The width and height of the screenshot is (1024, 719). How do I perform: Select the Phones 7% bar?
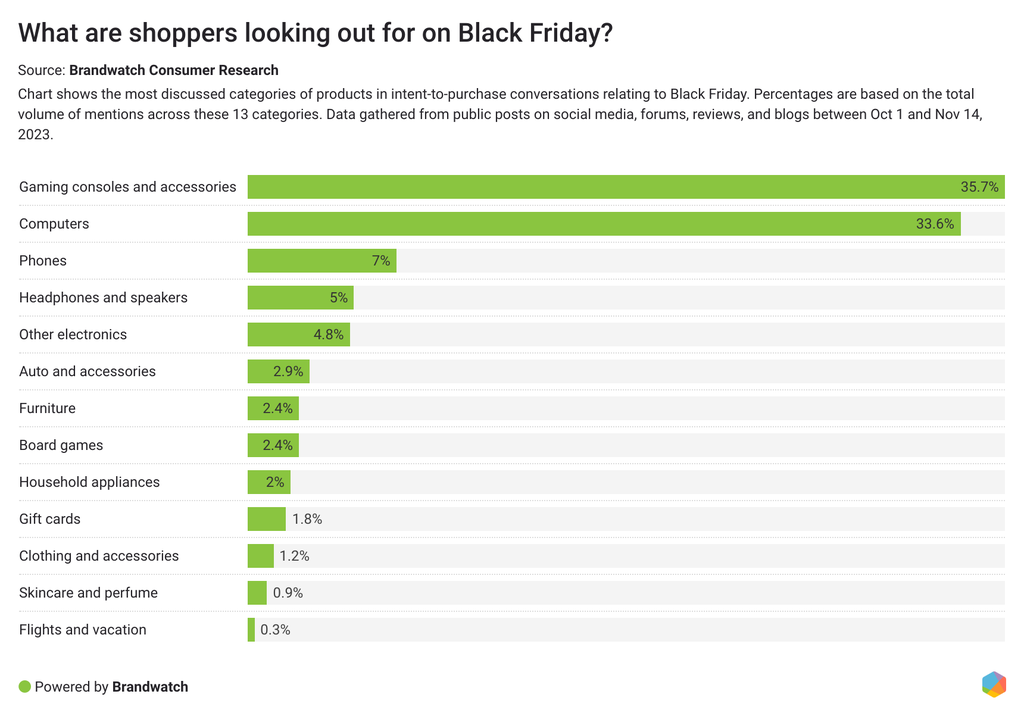click(322, 261)
